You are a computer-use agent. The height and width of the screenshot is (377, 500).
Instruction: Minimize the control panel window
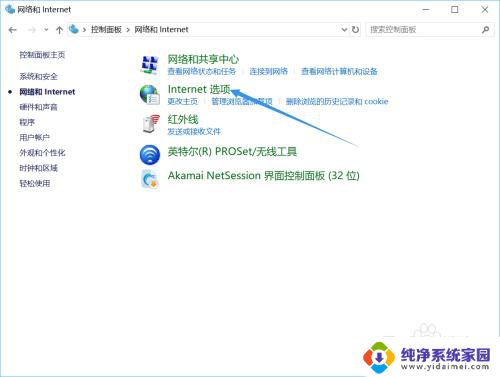coord(426,10)
